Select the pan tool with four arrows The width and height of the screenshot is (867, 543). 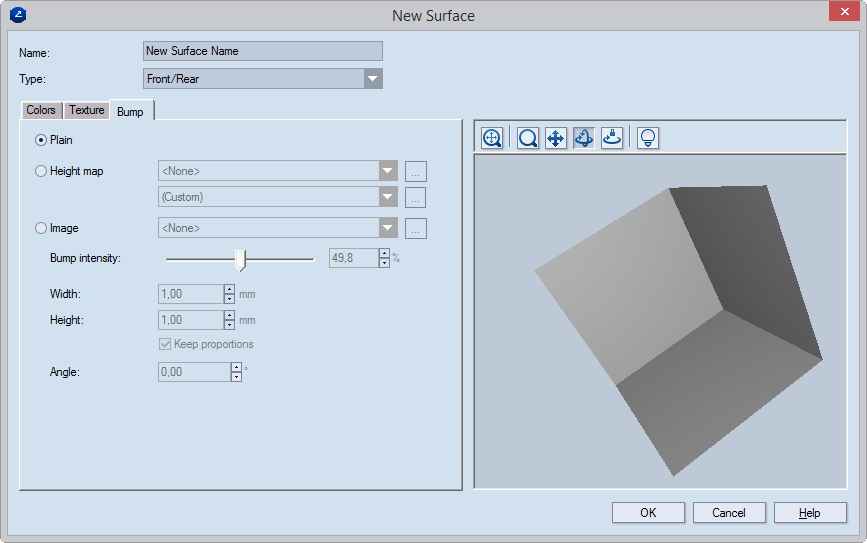point(556,138)
